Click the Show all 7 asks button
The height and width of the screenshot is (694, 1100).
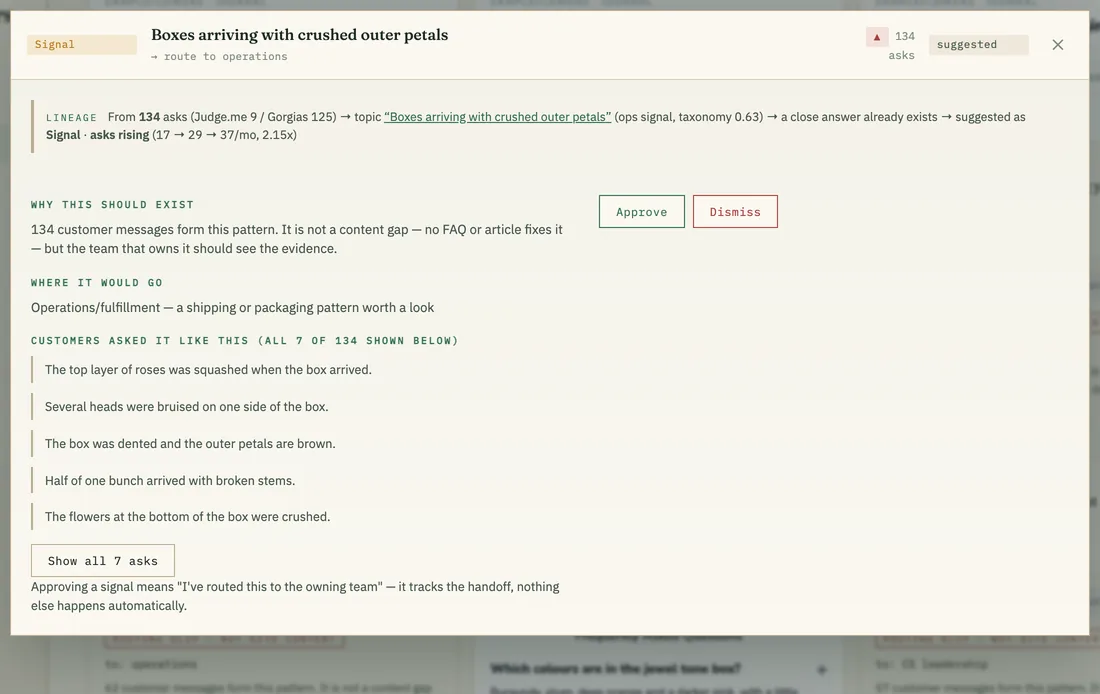coord(102,561)
